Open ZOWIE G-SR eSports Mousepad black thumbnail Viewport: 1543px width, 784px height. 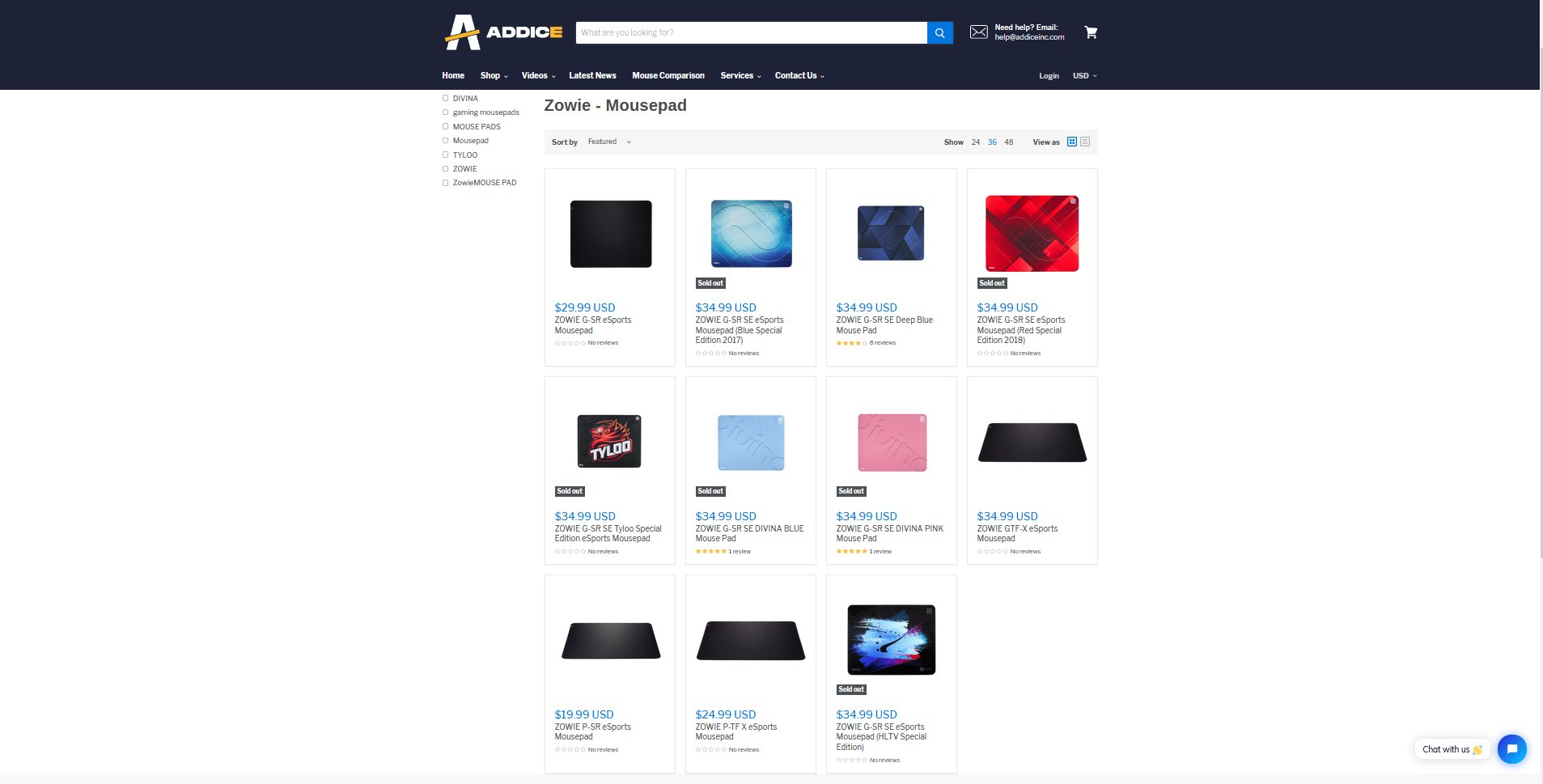611,234
